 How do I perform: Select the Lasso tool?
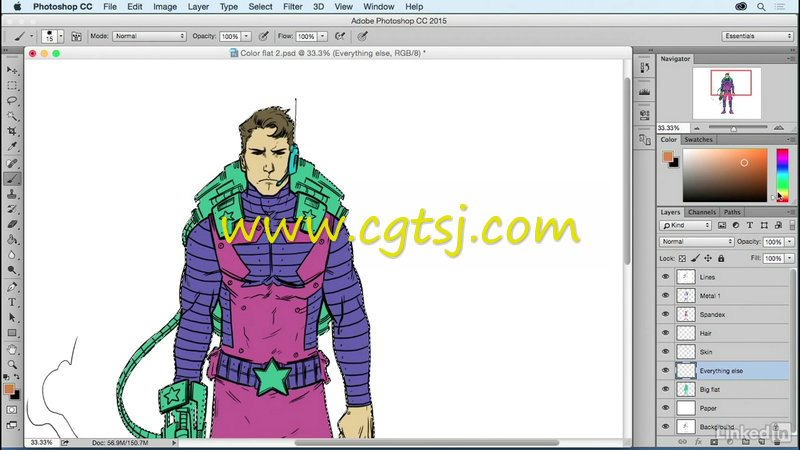tap(12, 101)
